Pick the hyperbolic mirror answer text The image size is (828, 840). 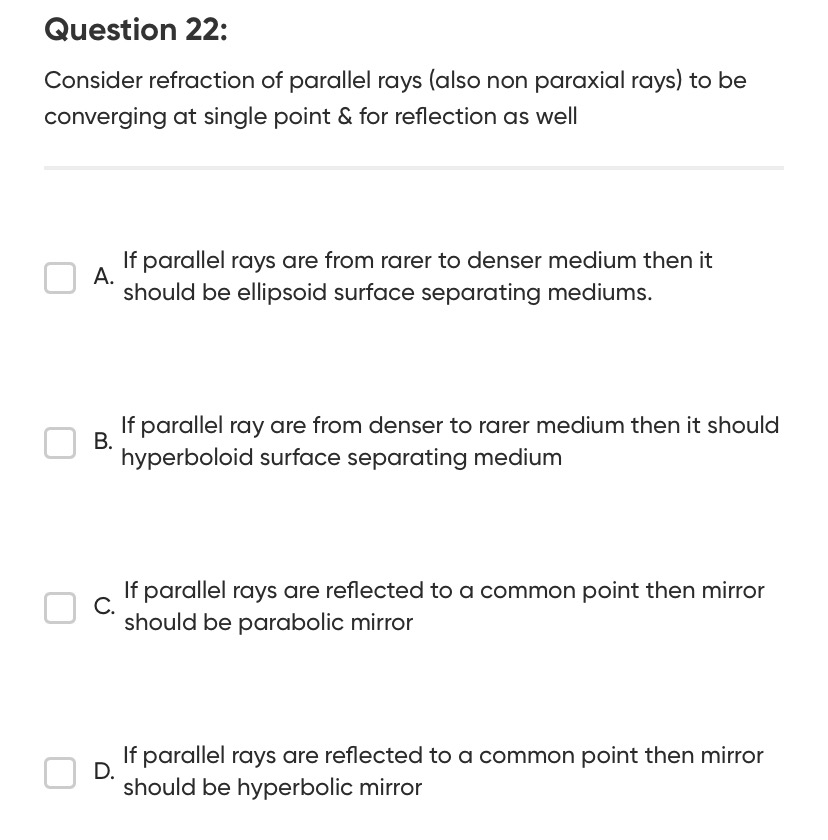443,771
